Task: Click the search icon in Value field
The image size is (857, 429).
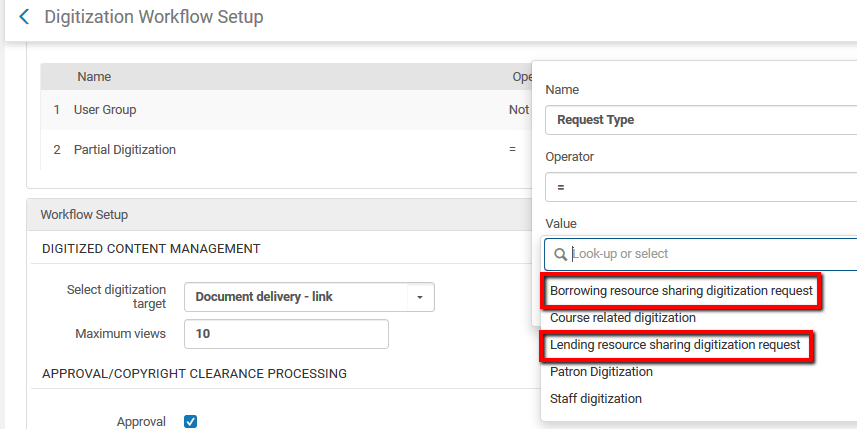Action: click(x=560, y=254)
